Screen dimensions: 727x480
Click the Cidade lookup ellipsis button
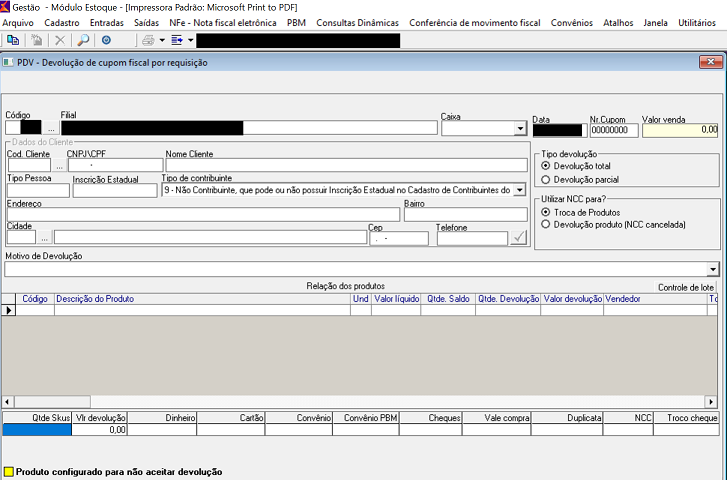pyautogui.click(x=44, y=238)
